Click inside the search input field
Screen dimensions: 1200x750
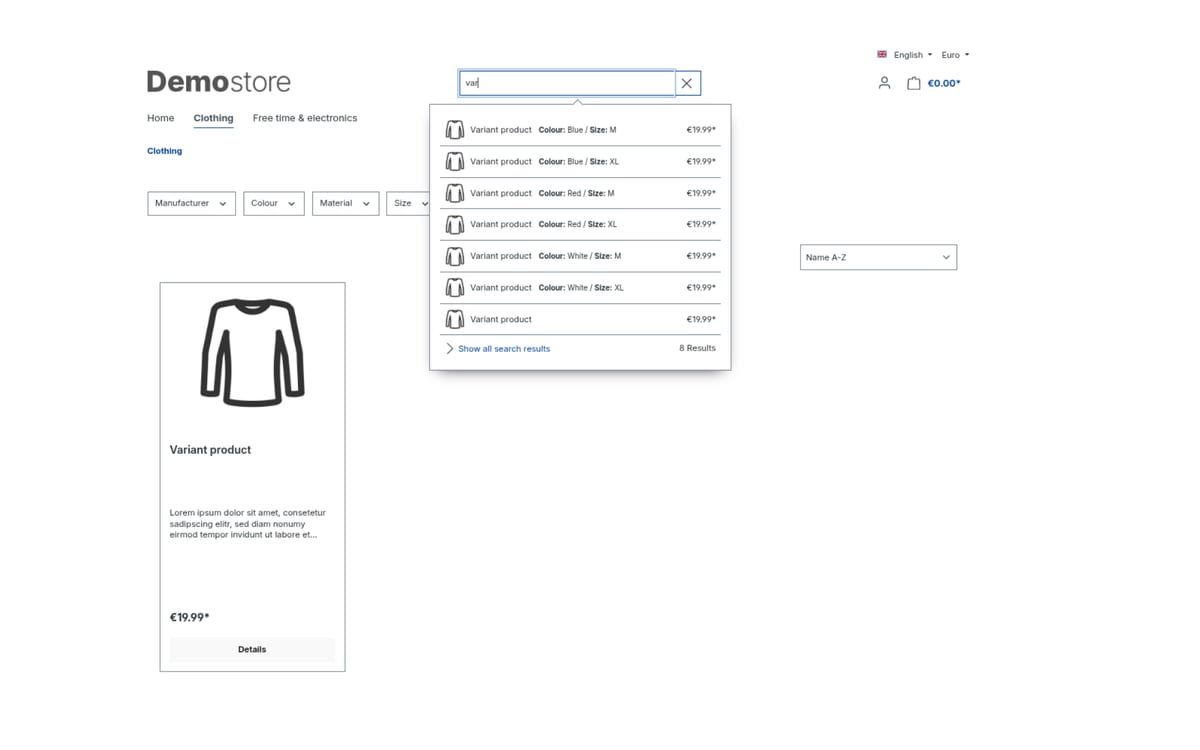567,83
